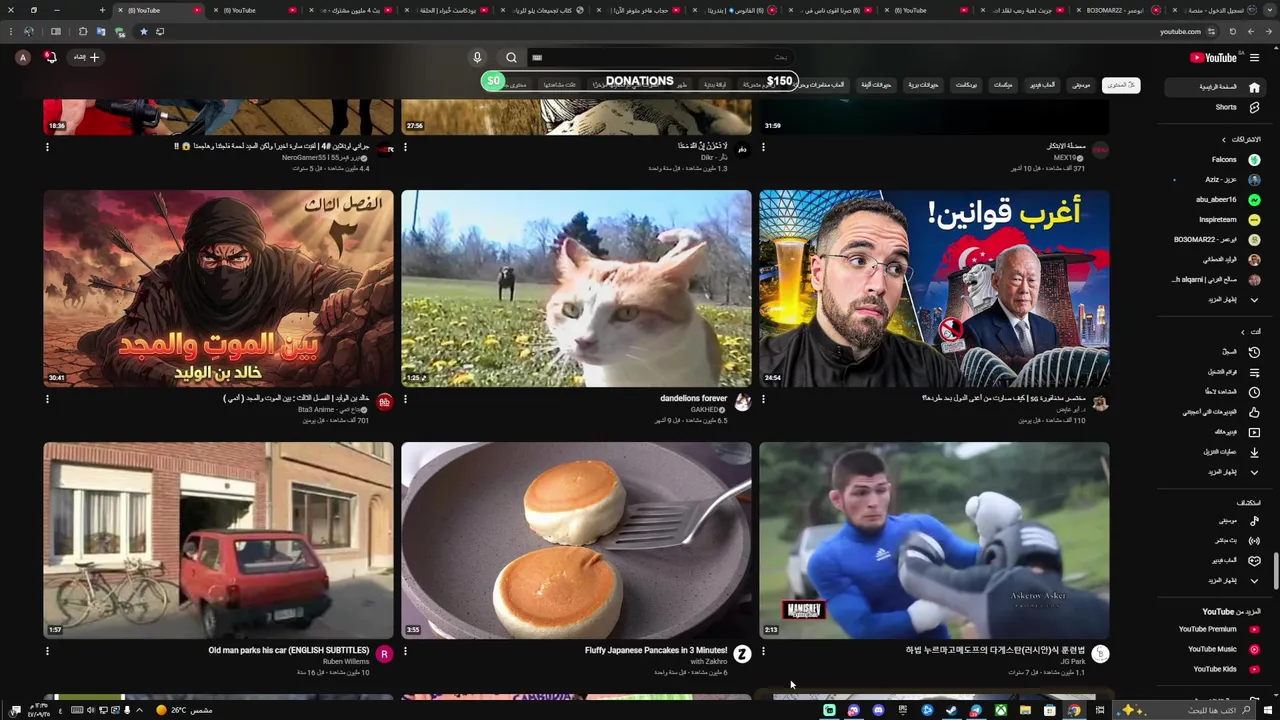
Task: Open the notifications bell
Action: click(51, 57)
